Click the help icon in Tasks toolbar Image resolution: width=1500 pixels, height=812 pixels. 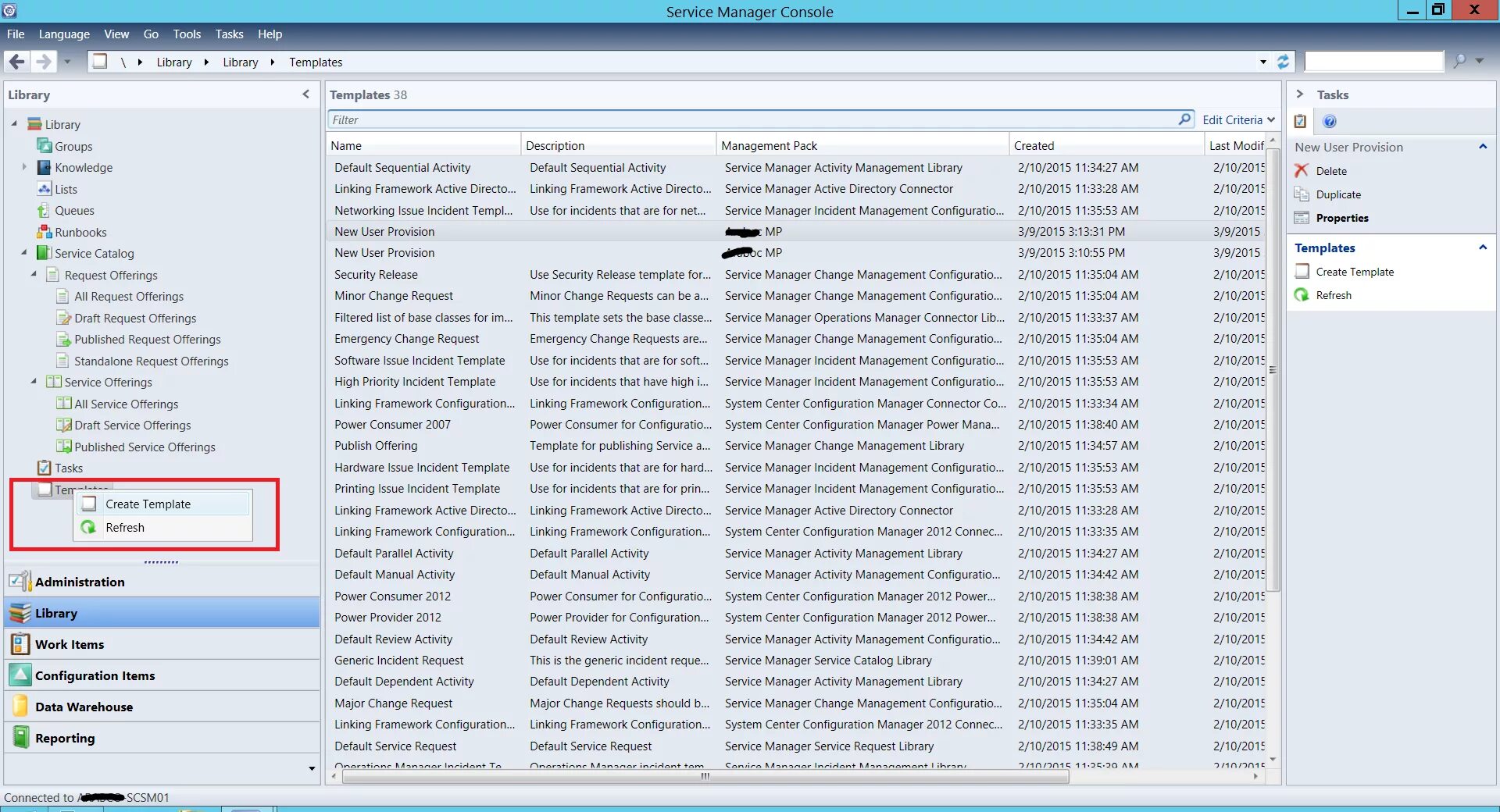pos(1330,121)
